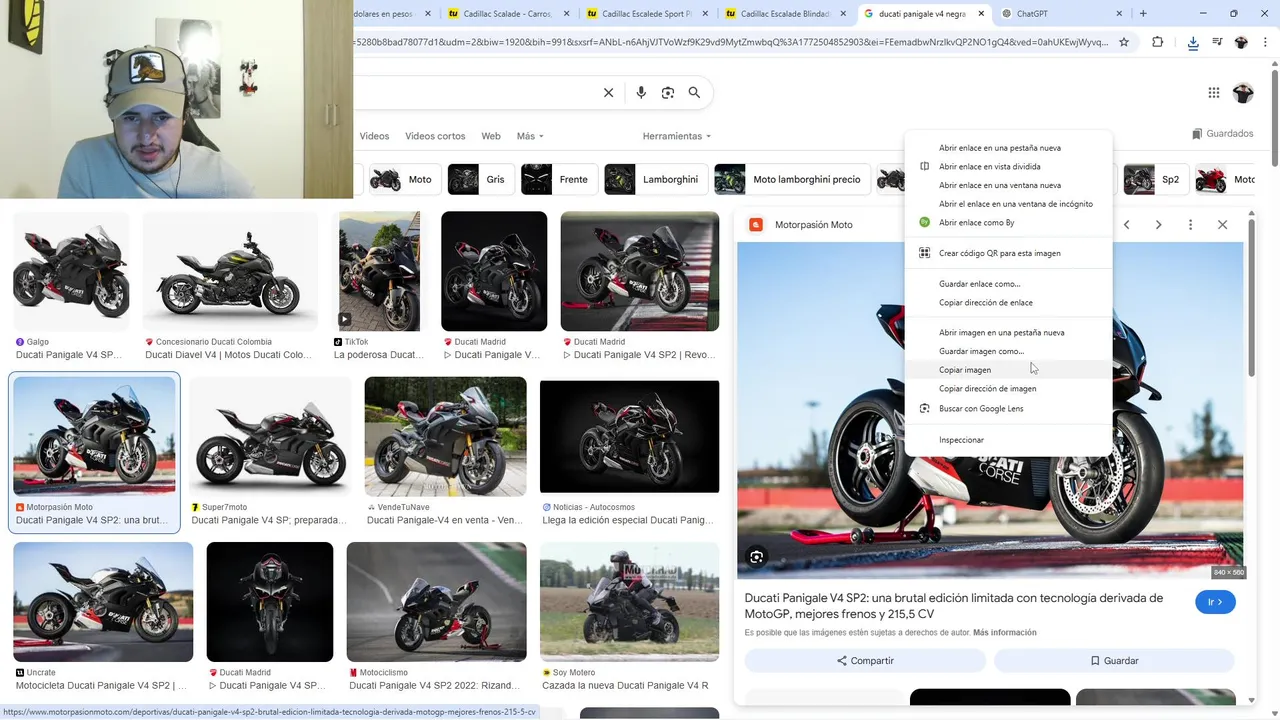
Task: Expand the Más search filter dropdown
Action: [x=530, y=136]
